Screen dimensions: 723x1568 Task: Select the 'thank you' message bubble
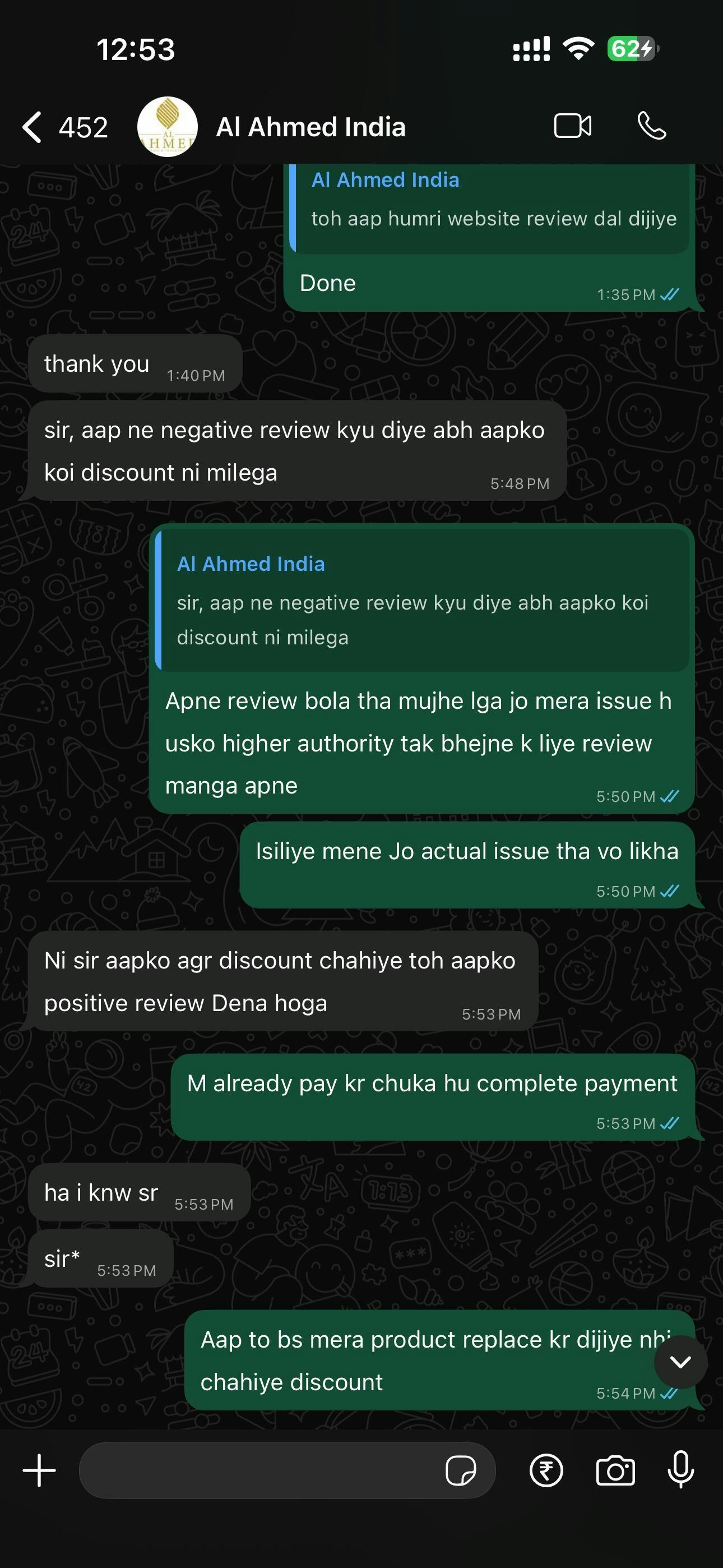pyautogui.click(x=135, y=363)
